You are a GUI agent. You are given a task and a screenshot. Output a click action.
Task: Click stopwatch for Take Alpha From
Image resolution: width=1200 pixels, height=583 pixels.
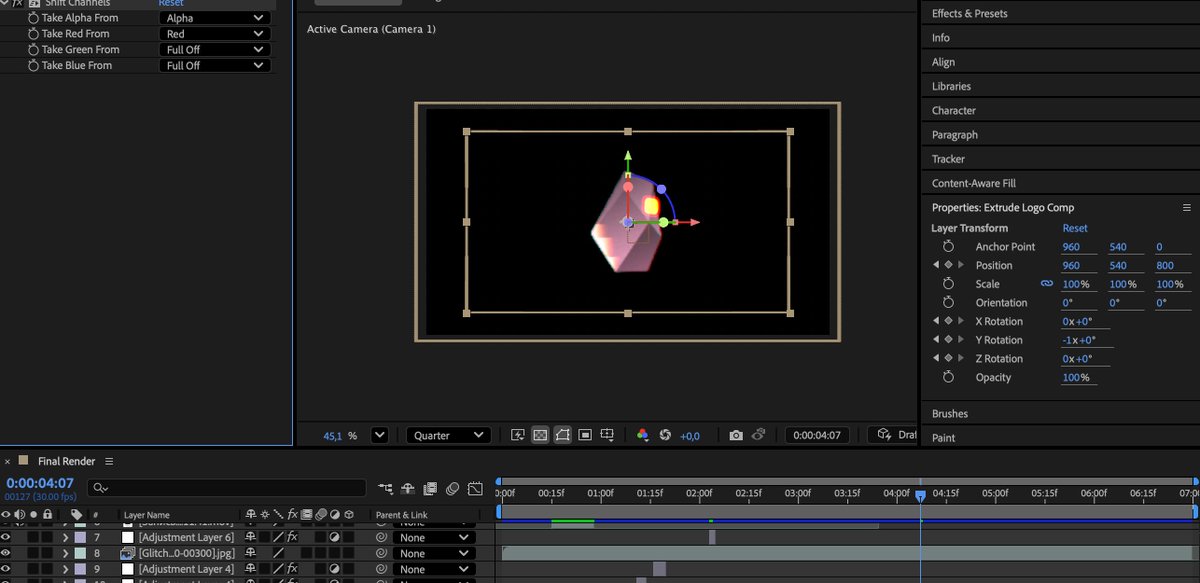coord(33,18)
